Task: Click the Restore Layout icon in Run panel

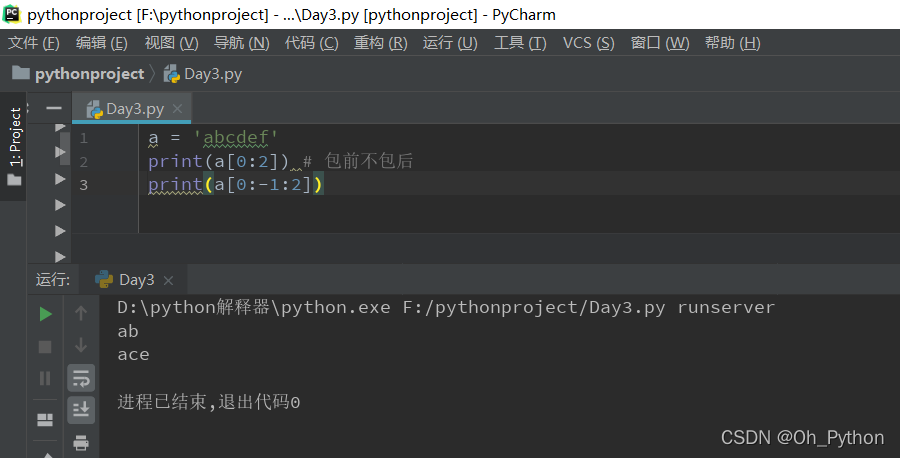Action: [45, 420]
